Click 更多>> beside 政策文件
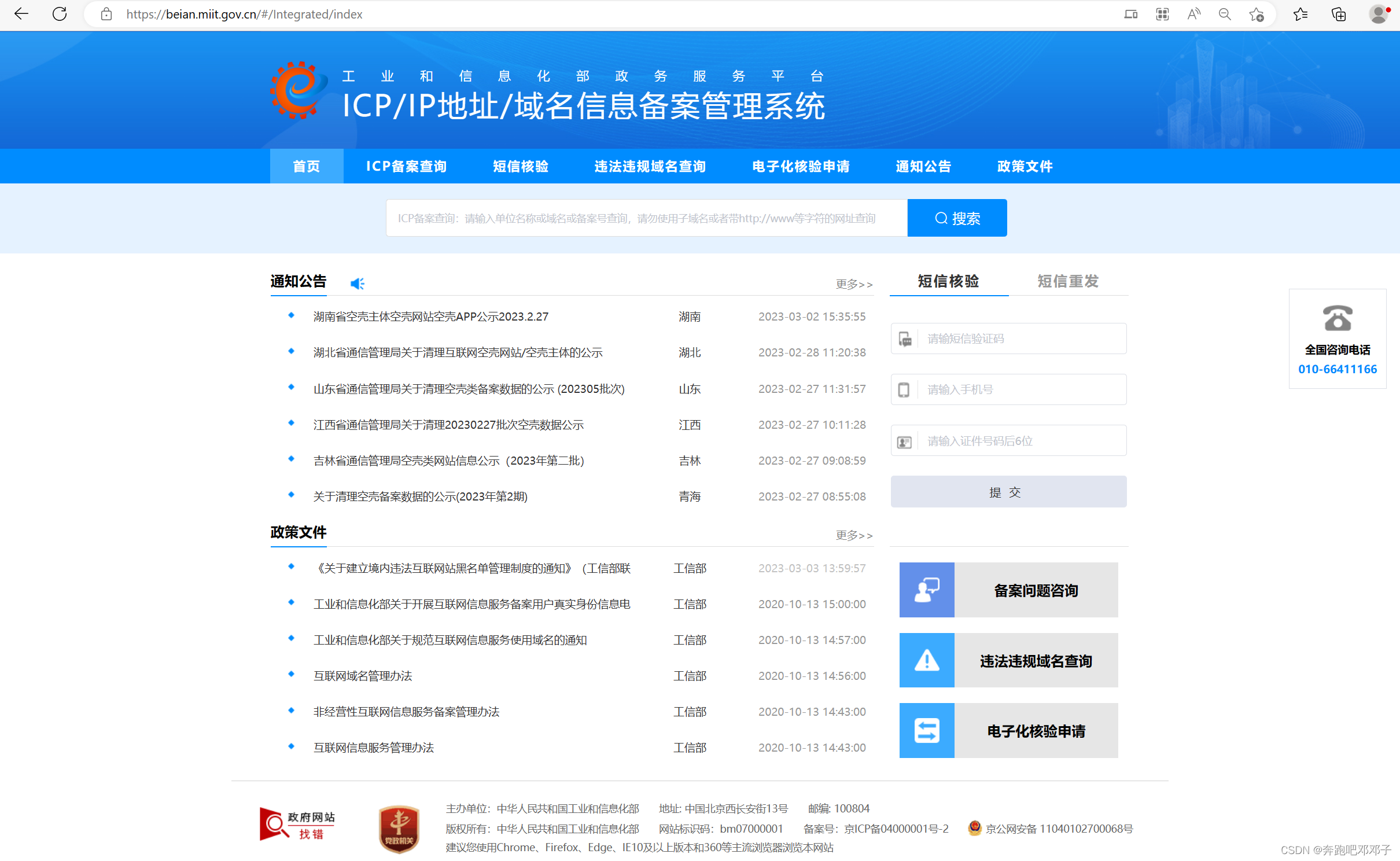1400x861 pixels. (x=854, y=535)
